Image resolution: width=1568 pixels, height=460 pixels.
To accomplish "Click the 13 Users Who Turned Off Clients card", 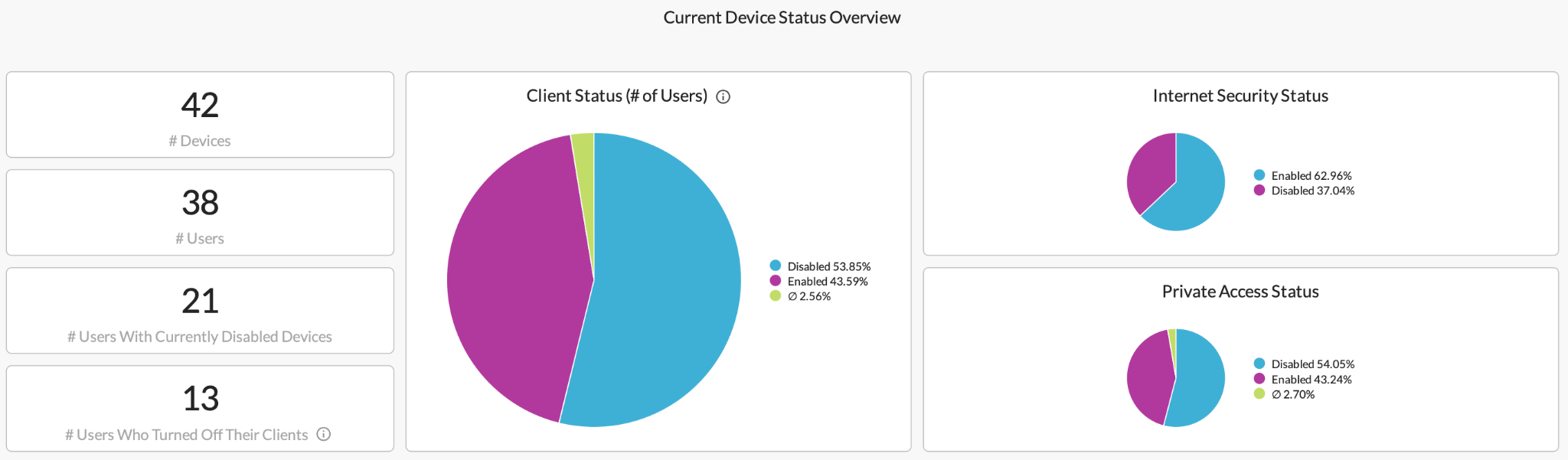I will [x=200, y=409].
